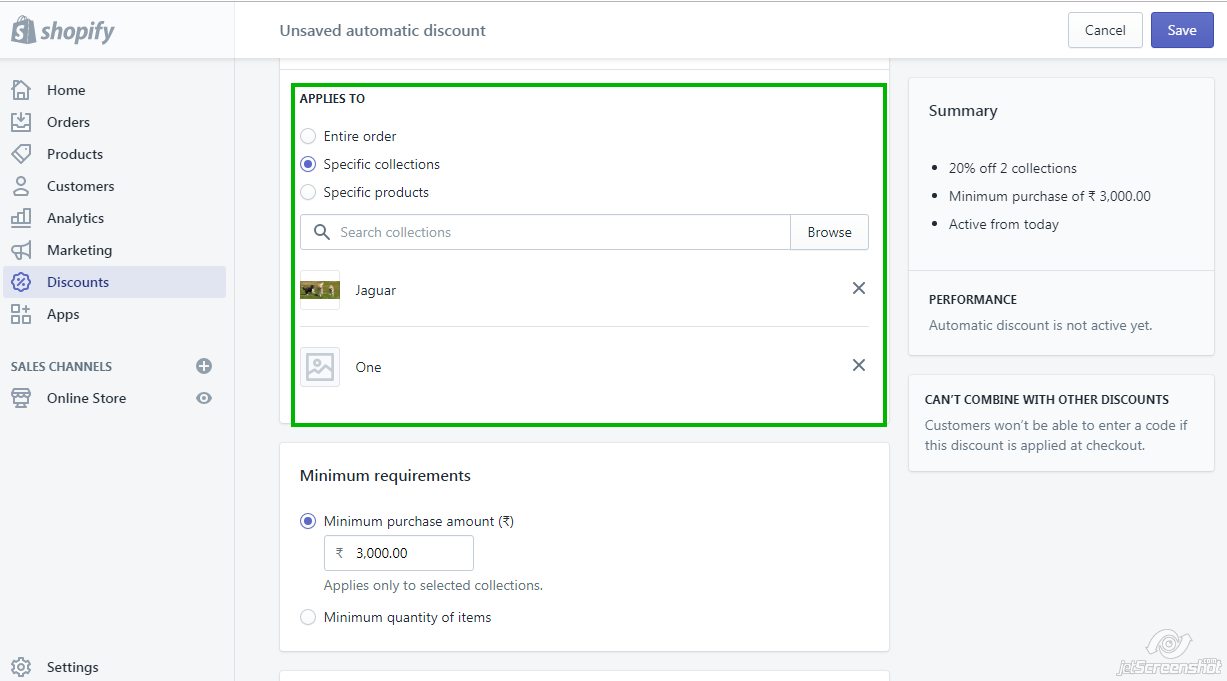This screenshot has width=1227, height=681.
Task: Click the One collection name
Action: click(369, 367)
